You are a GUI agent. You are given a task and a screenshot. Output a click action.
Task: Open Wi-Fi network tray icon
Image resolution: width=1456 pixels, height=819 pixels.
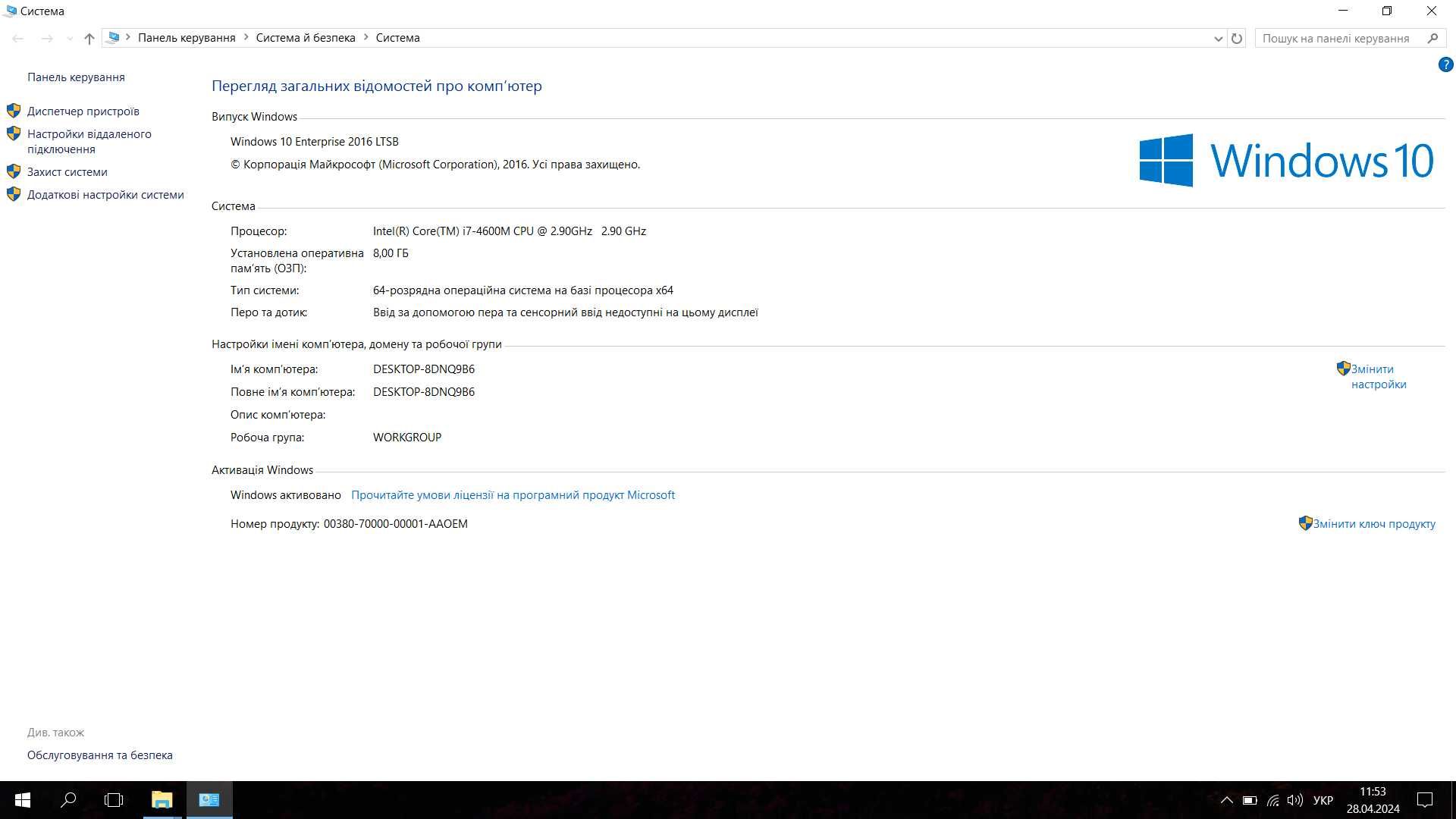(1272, 800)
